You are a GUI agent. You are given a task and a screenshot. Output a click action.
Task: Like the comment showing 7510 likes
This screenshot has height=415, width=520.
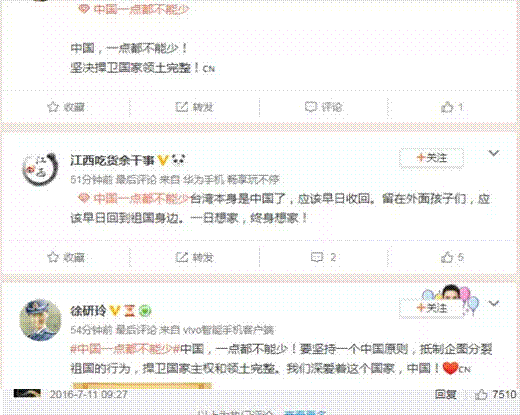click(496, 395)
